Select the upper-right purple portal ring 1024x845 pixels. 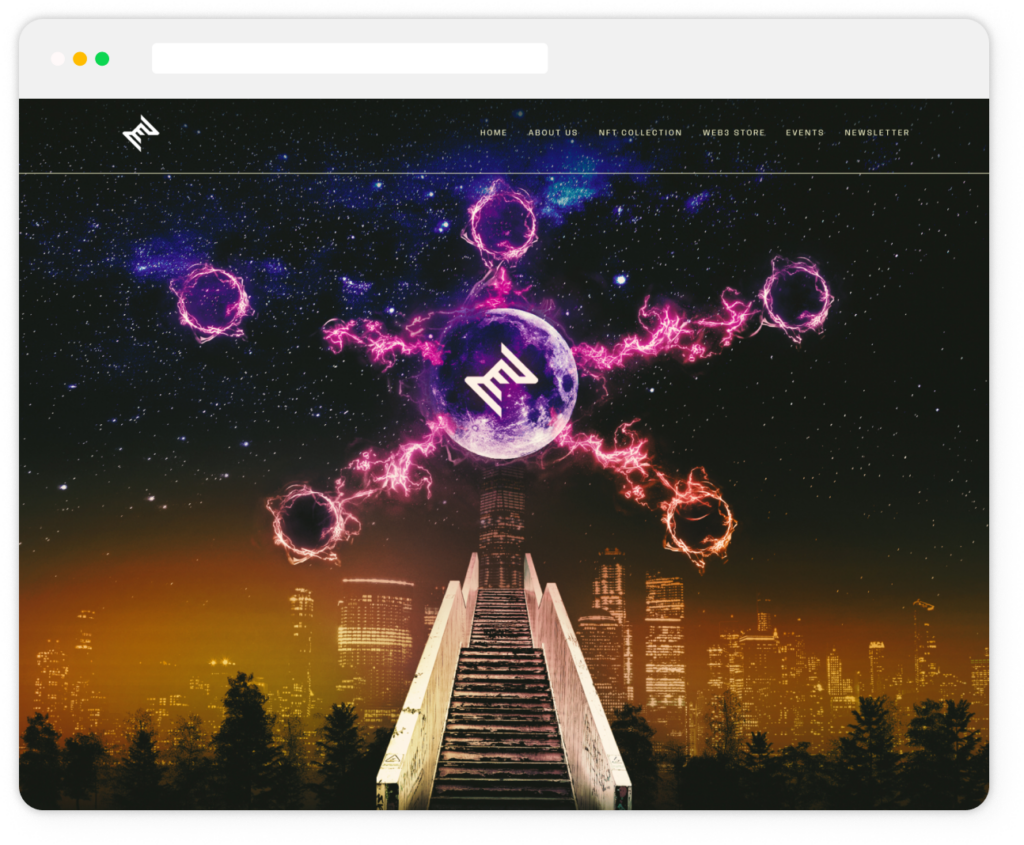pos(795,296)
